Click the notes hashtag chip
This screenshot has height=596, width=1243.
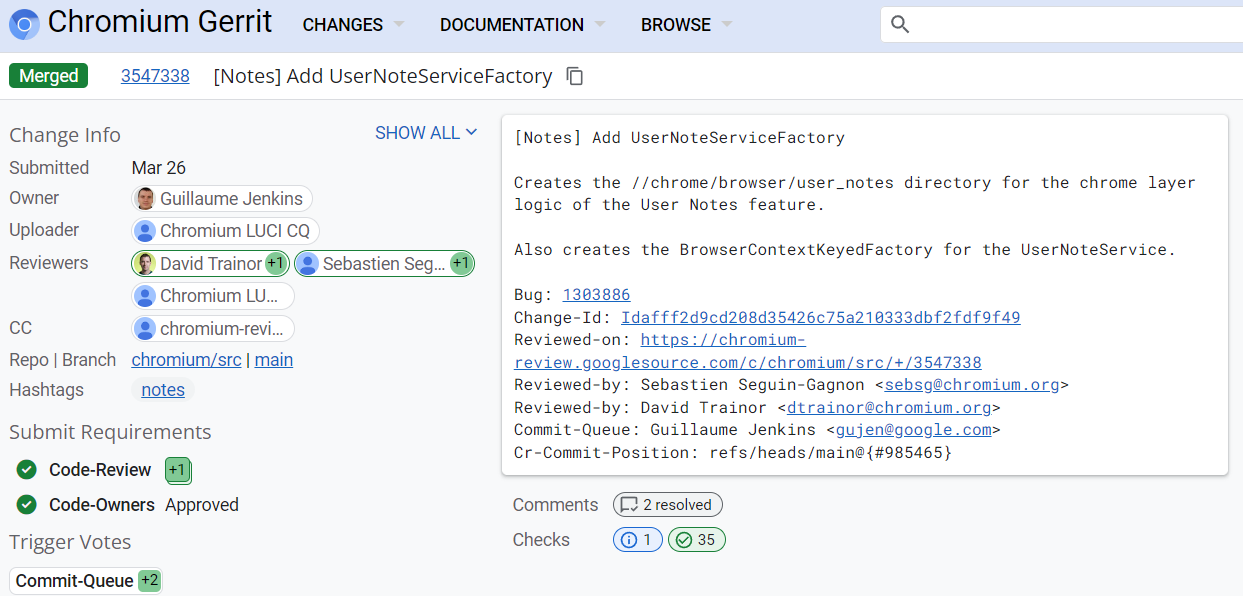[163, 390]
